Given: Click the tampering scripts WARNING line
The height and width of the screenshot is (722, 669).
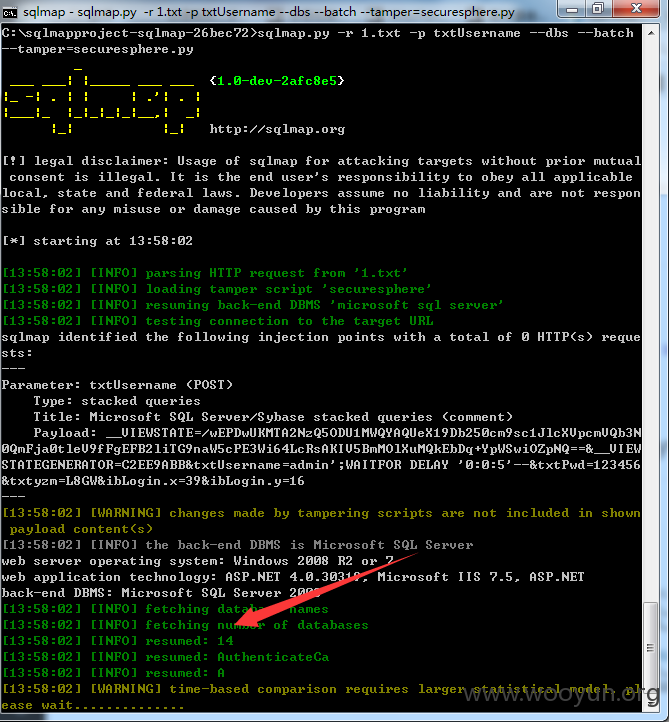Looking at the screenshot, I should click(321, 521).
